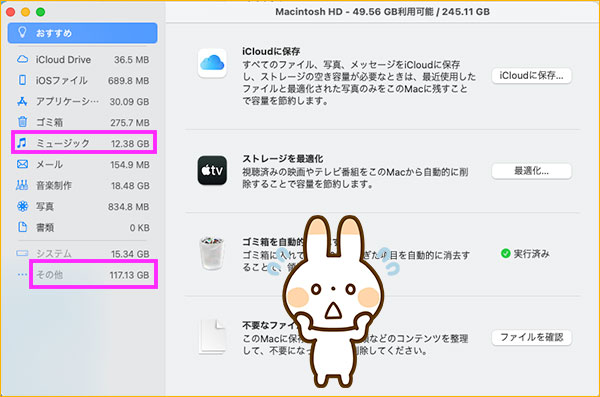Select ゴミ箱 sidebar row
600x397 pixels.
click(82, 123)
